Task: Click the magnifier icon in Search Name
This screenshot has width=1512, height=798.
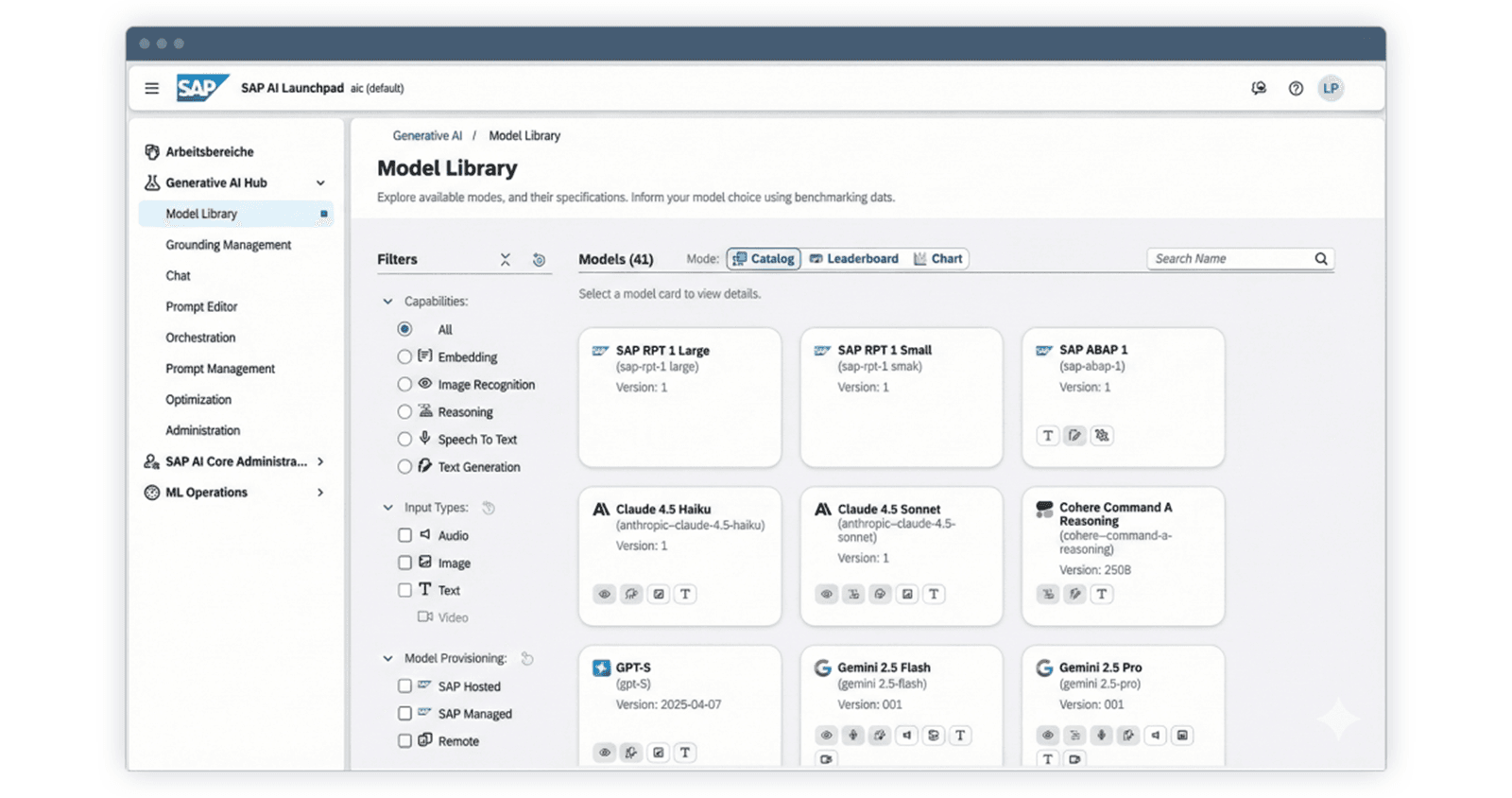Action: pos(1321,258)
